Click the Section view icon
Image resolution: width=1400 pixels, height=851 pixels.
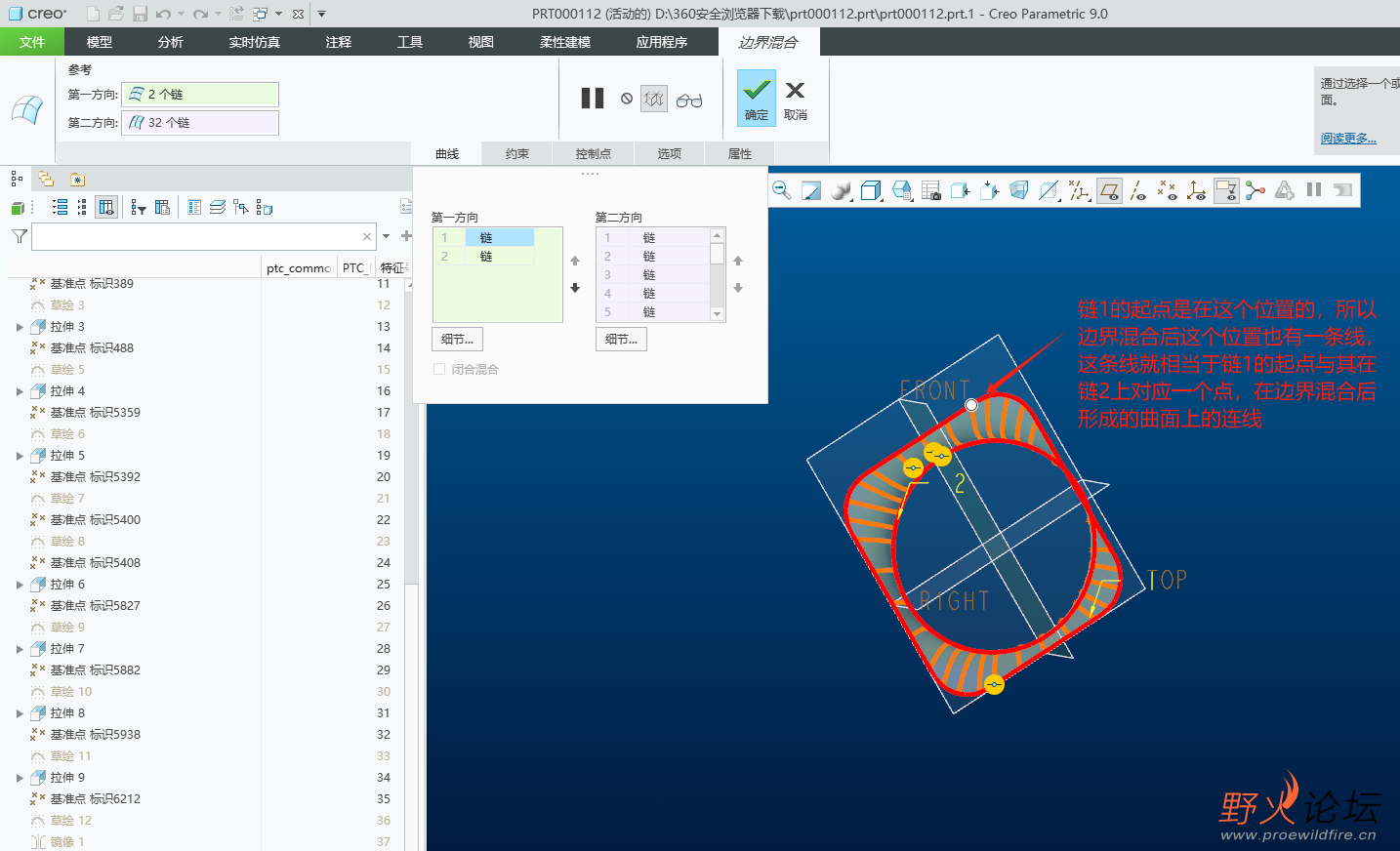(1050, 190)
